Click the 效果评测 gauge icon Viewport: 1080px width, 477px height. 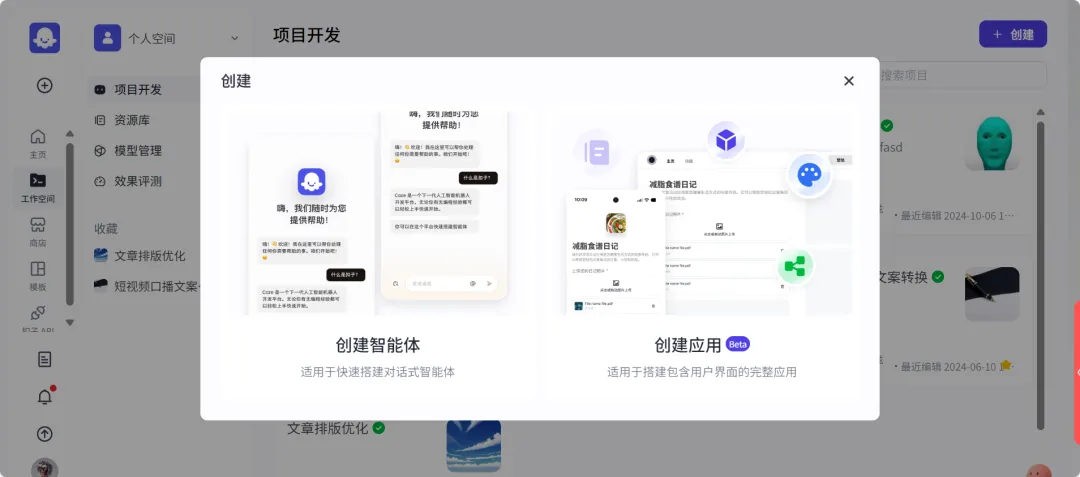pyautogui.click(x=101, y=182)
